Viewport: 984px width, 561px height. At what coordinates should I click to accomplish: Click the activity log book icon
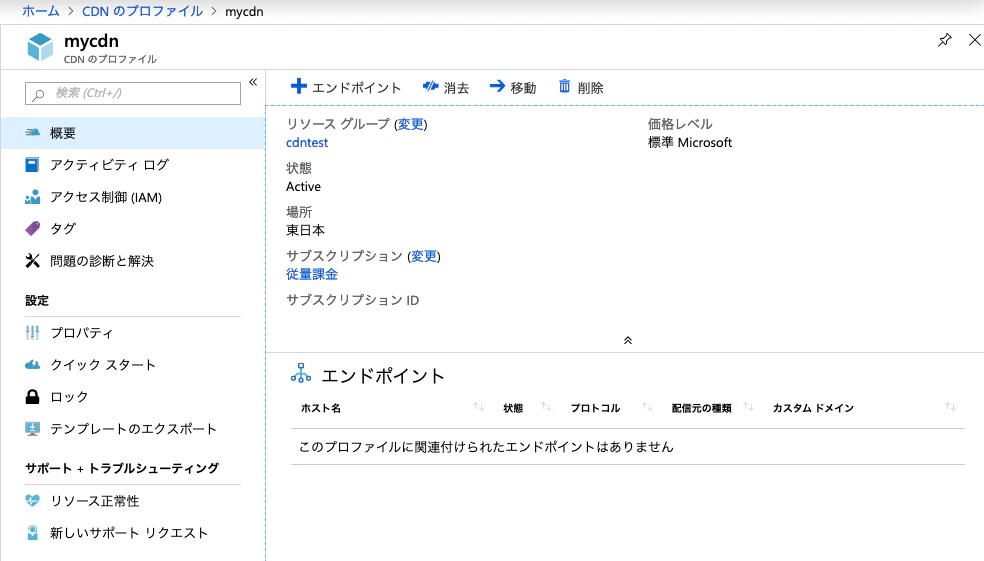[x=32, y=165]
